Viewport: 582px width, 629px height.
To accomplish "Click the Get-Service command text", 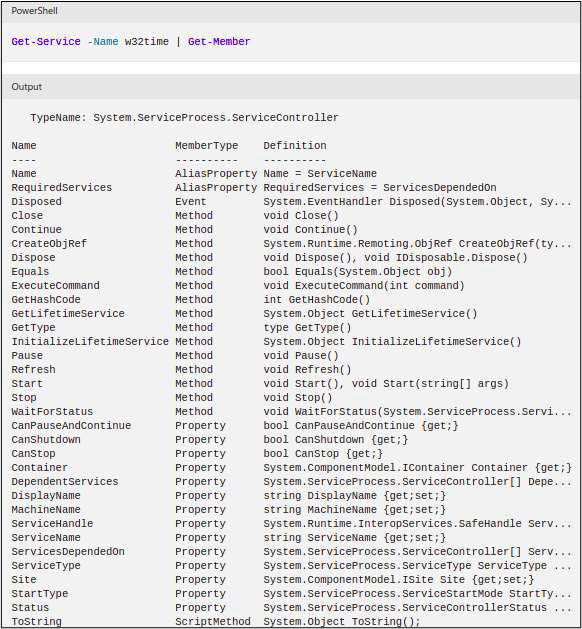I will (46, 41).
